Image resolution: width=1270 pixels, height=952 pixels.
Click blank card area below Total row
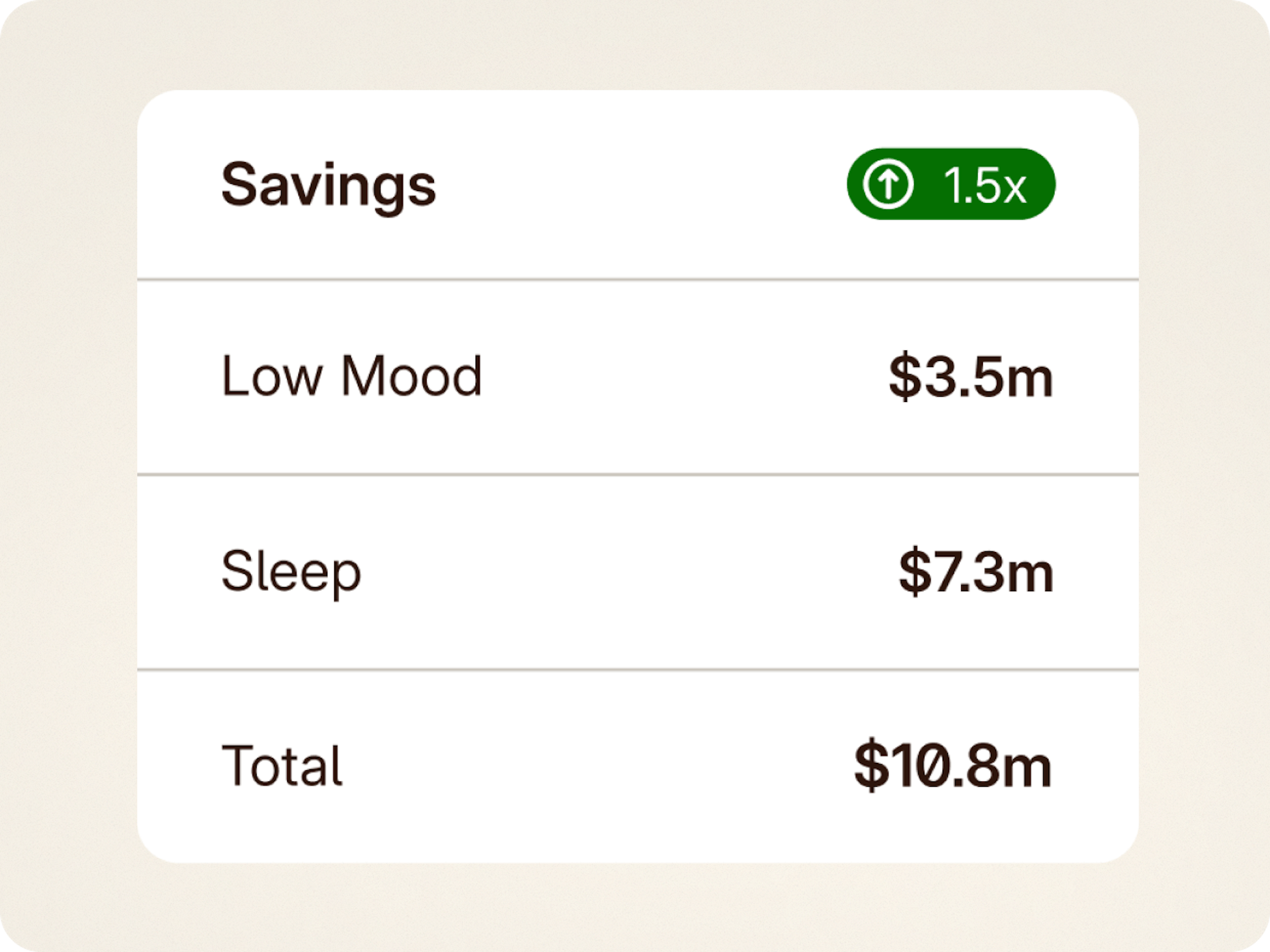point(638,833)
